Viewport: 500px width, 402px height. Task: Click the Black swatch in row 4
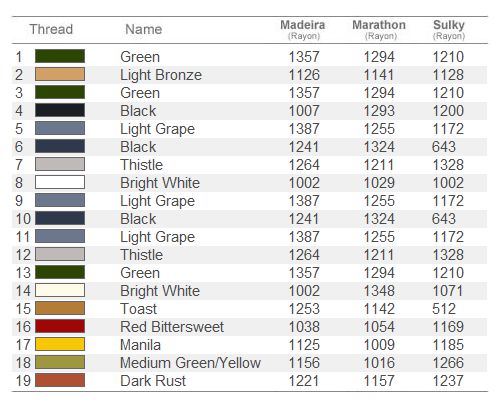60,110
